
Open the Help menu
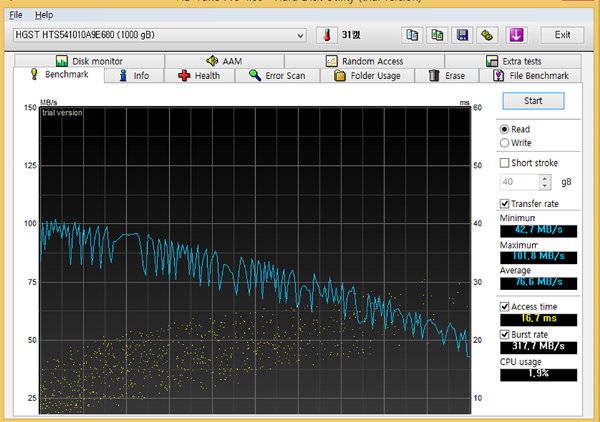44,15
